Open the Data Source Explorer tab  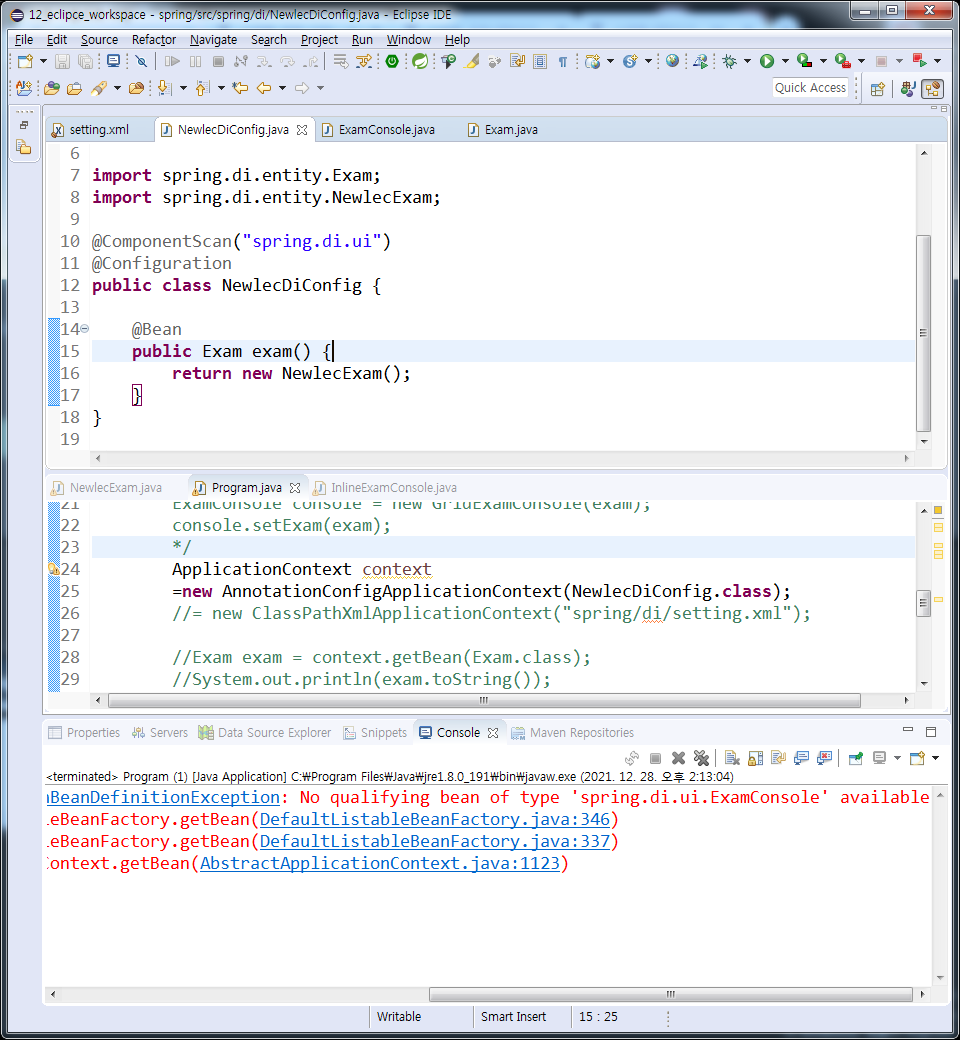coord(265,733)
